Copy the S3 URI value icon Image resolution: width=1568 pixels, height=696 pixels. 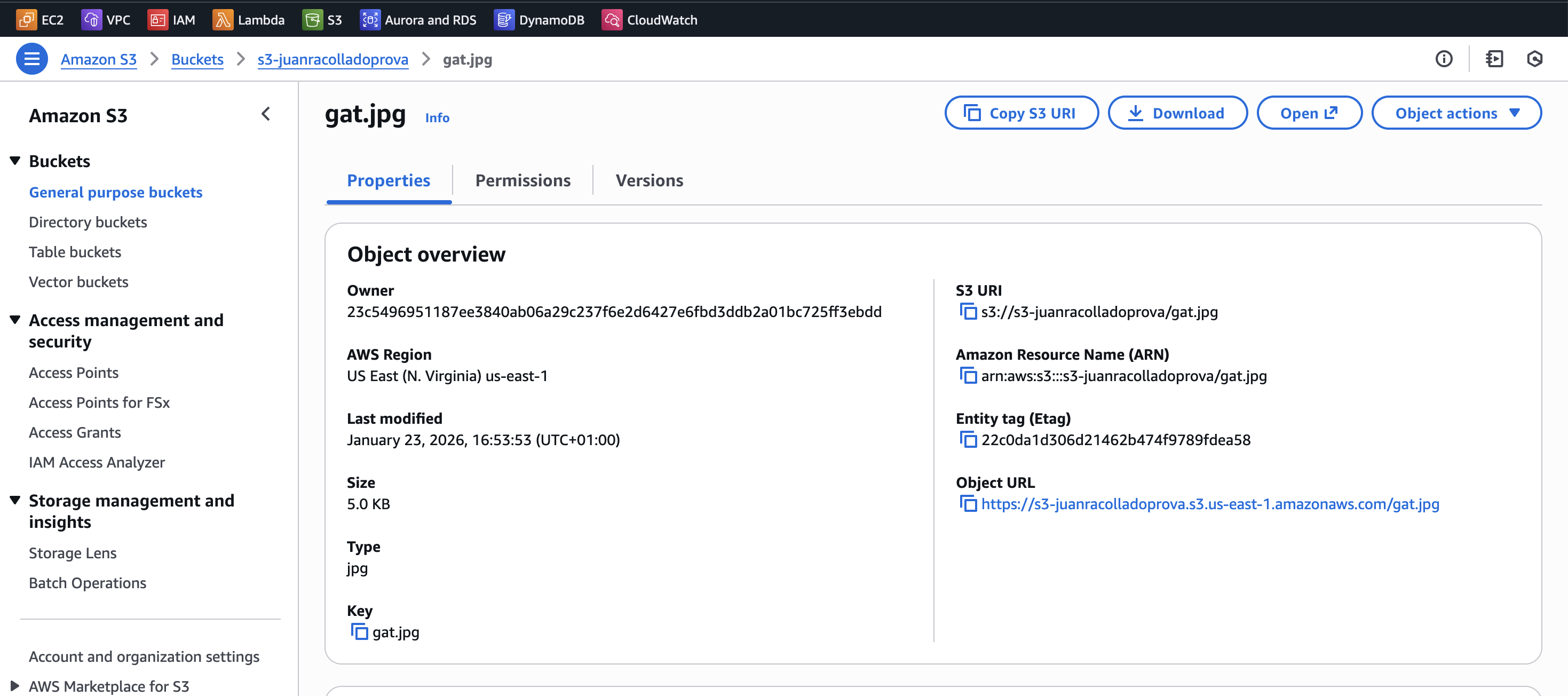point(968,312)
